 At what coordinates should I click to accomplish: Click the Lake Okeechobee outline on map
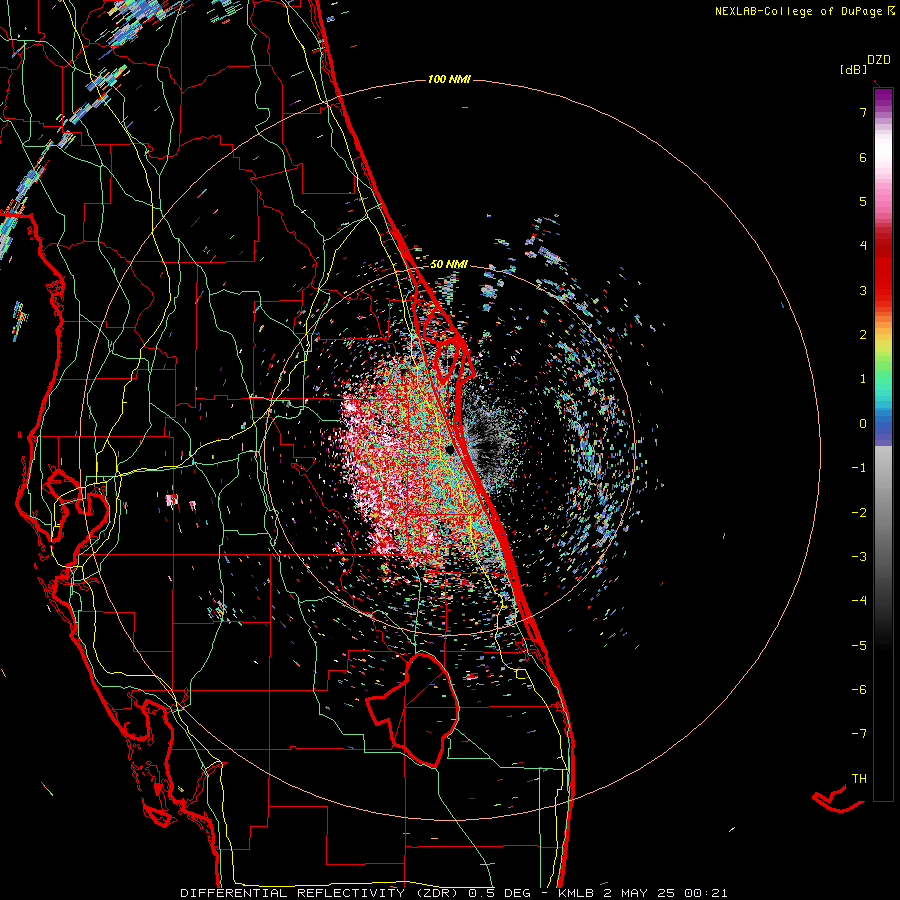(413, 710)
